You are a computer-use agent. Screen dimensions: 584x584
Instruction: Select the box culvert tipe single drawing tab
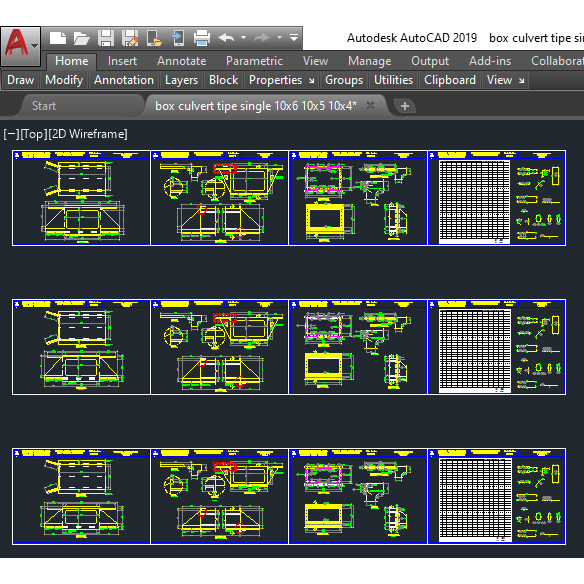[x=256, y=106]
